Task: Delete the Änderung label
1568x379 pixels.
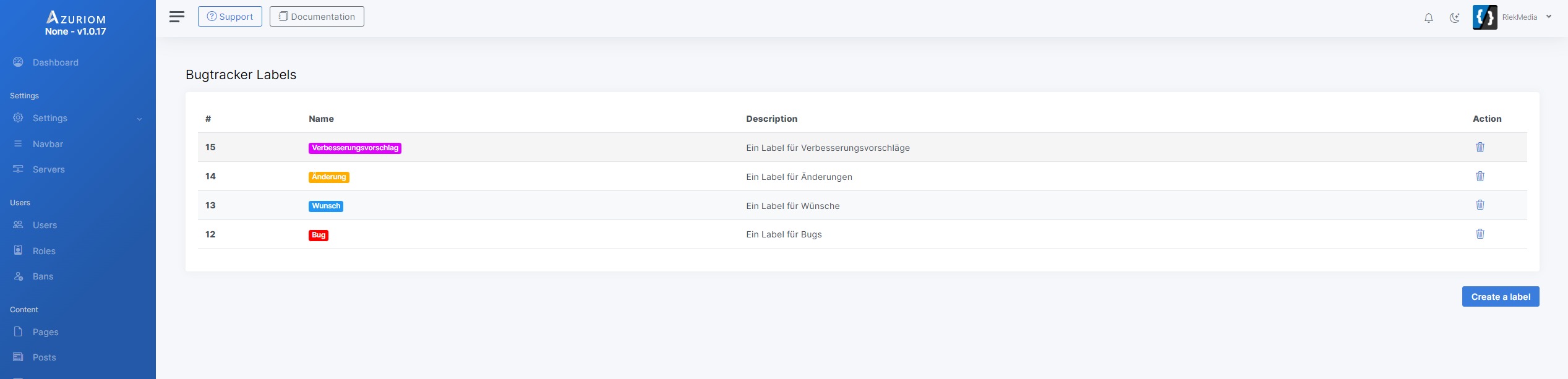Action: pos(1480,176)
